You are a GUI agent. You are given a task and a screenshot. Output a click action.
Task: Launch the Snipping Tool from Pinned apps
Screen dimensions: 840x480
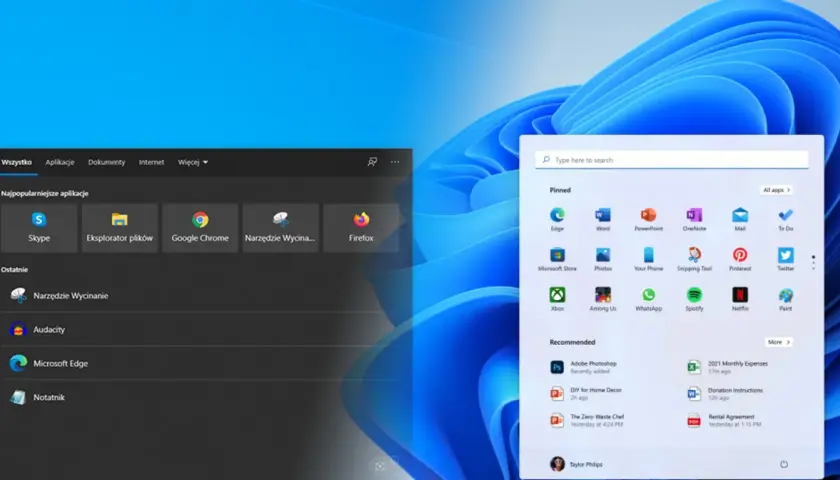(694, 260)
